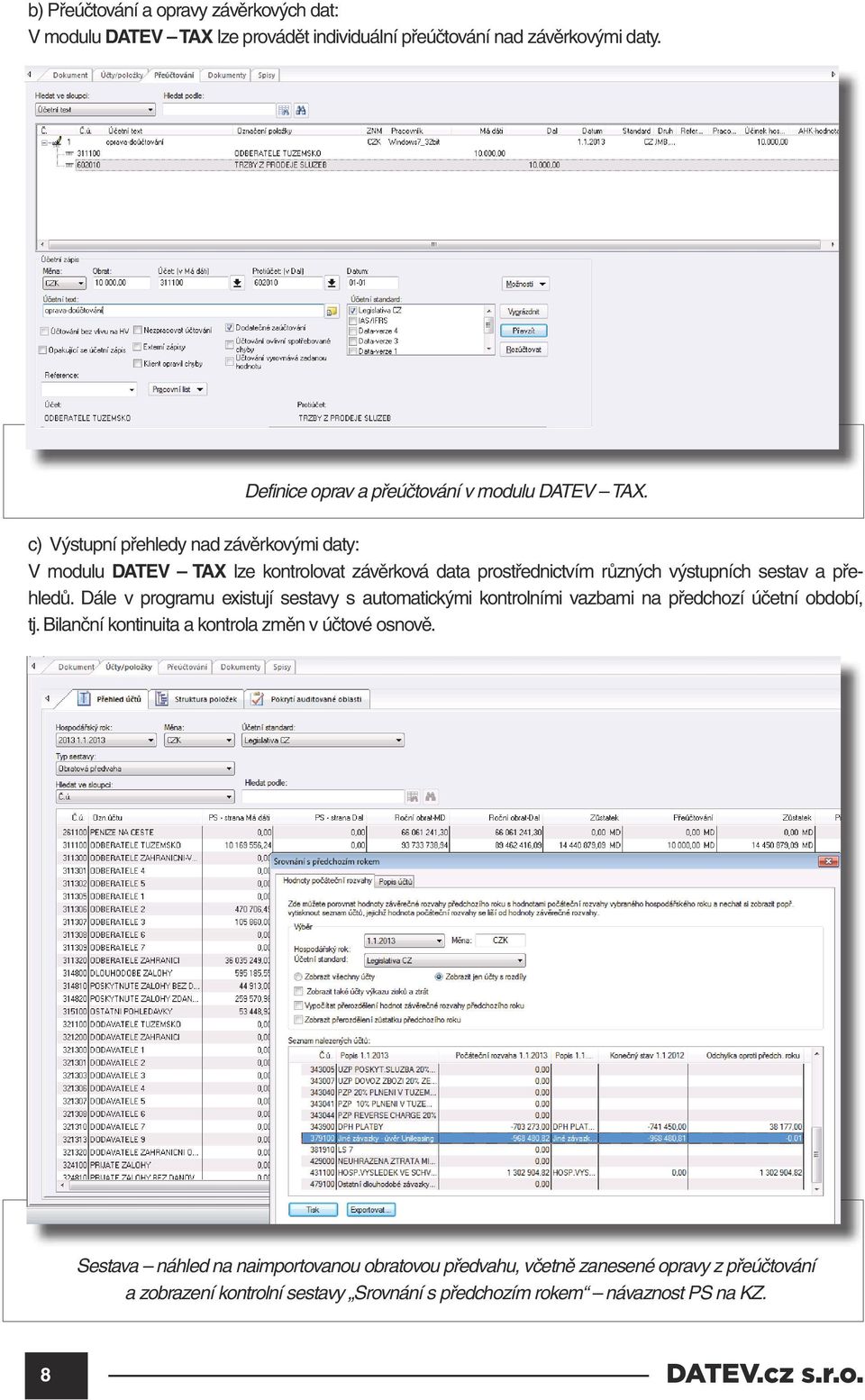
Task: Switch to Spisy tab in upper window
Action: coord(267,76)
